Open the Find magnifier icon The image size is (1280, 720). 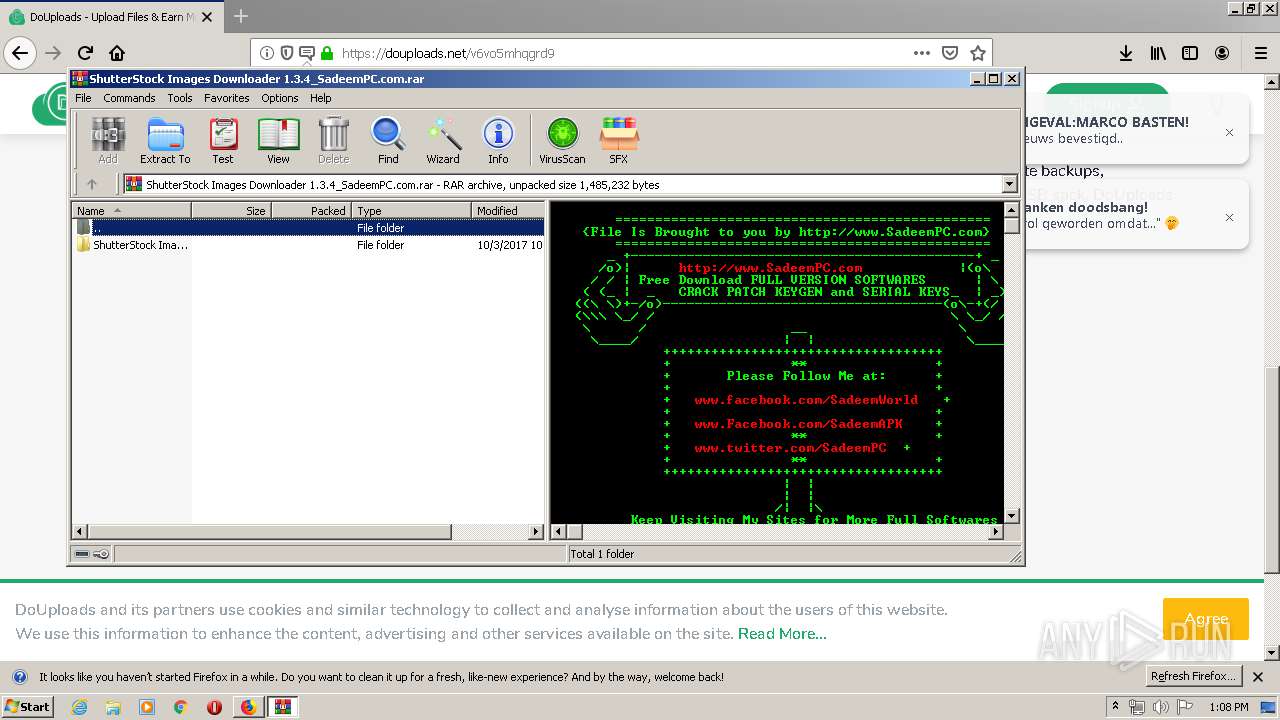(388, 140)
